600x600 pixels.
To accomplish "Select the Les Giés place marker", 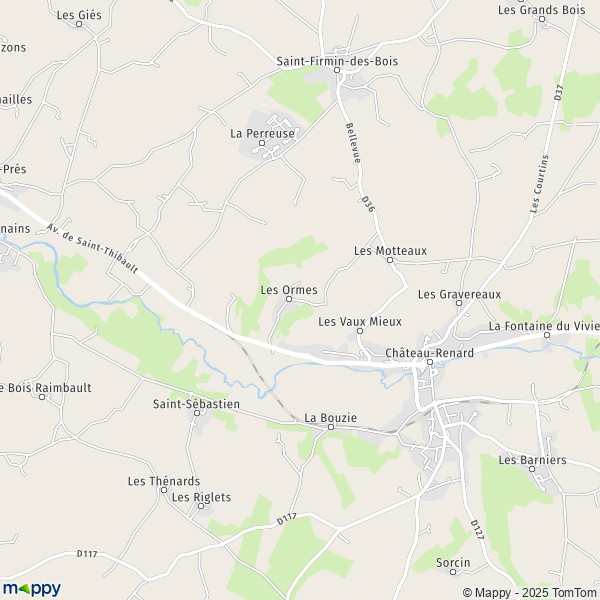I will pyautogui.click(x=79, y=24).
